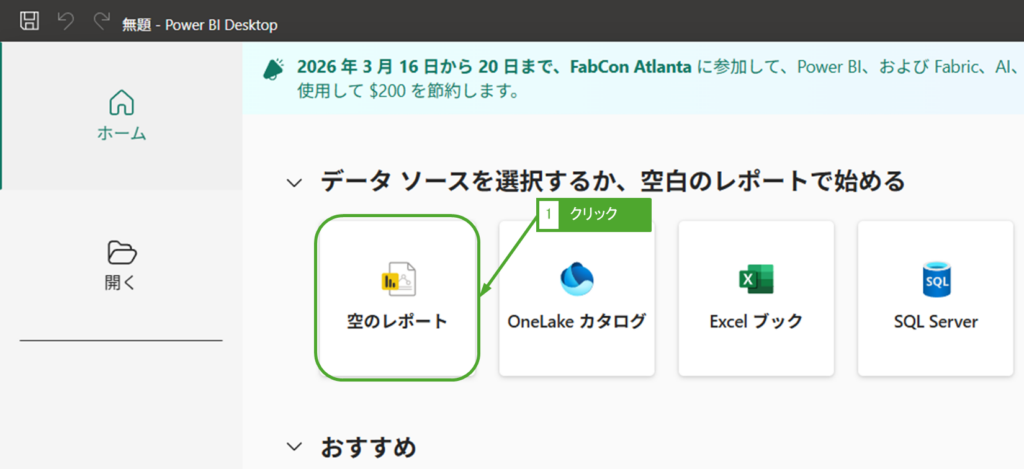1024x469 pixels.
Task: Choose the OneLake カタログ text label
Action: tap(577, 322)
